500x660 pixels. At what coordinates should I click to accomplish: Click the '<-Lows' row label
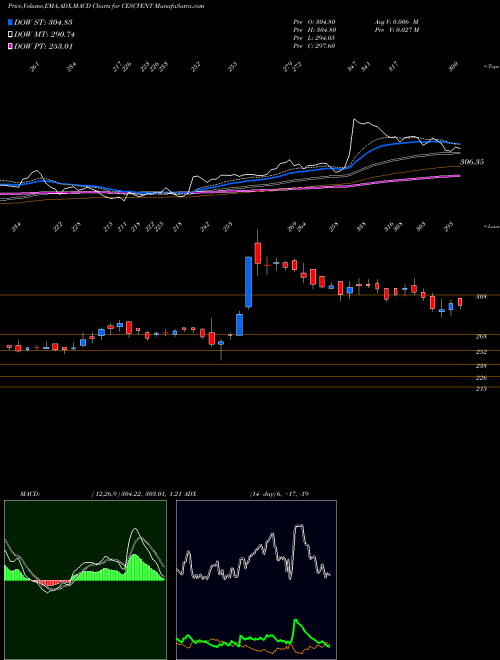pyautogui.click(x=491, y=226)
